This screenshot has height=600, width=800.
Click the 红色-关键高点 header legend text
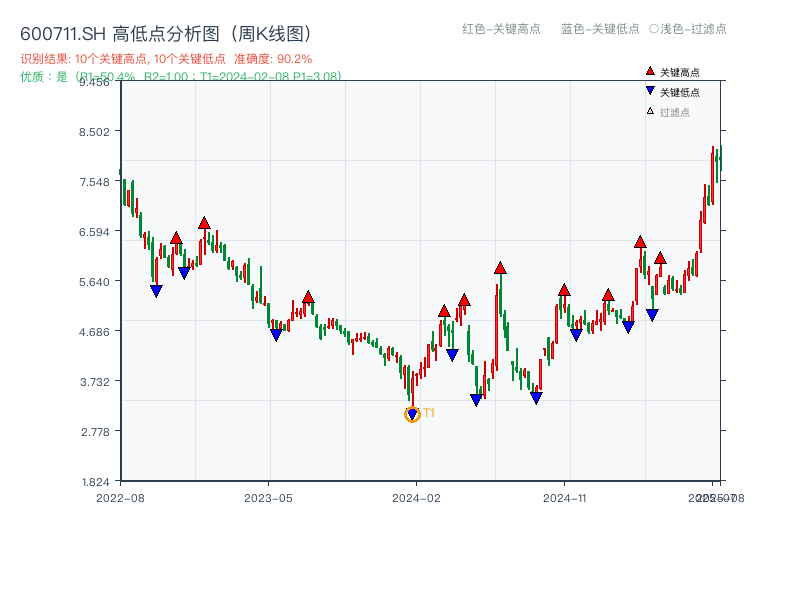coord(501,29)
